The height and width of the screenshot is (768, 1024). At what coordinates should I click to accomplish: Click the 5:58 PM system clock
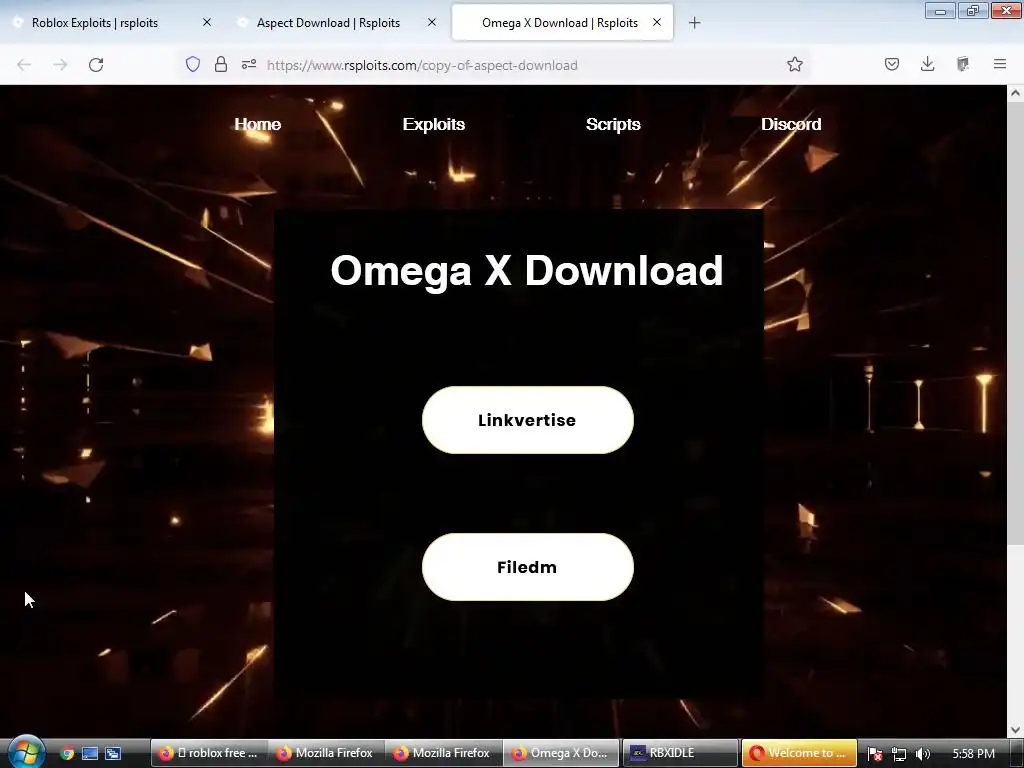[973, 754]
